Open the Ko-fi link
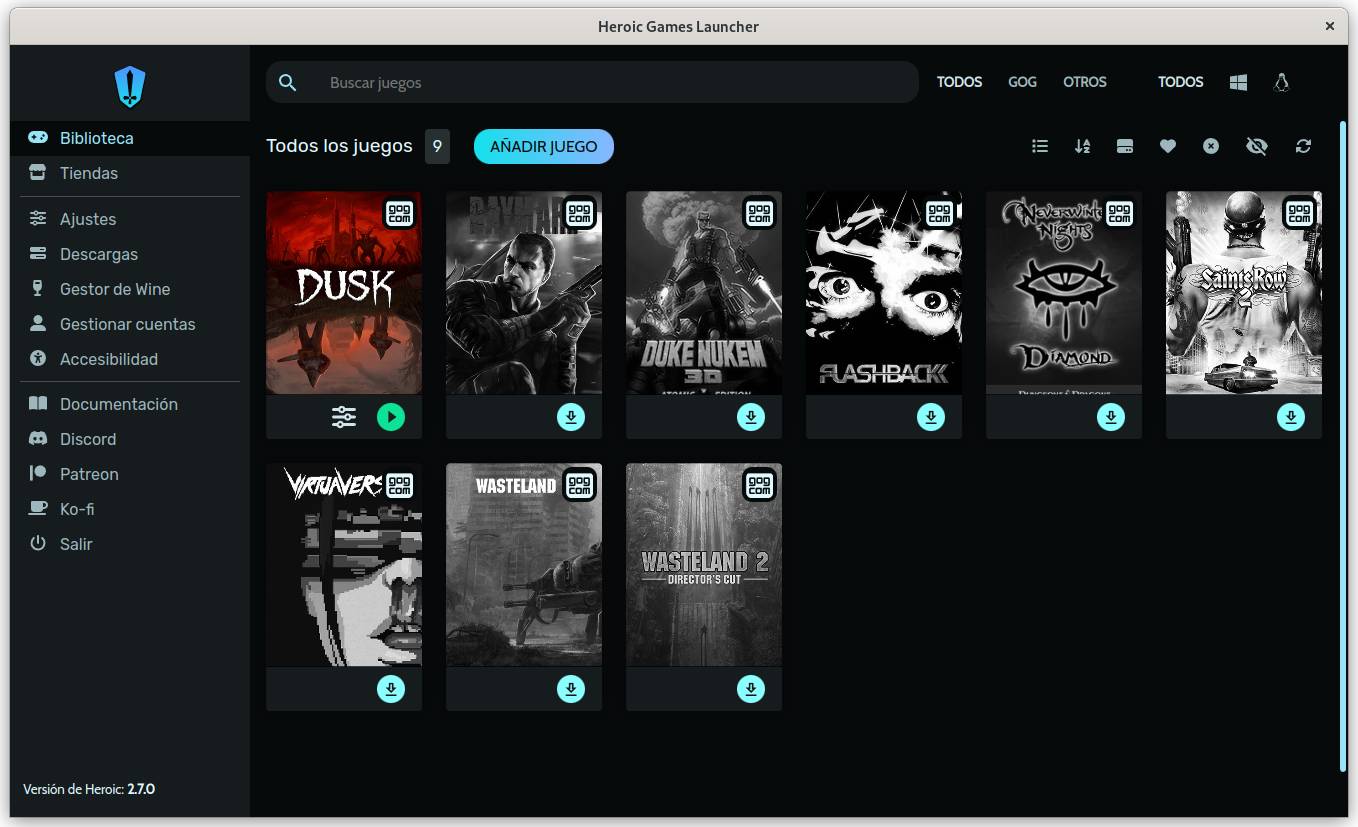The height and width of the screenshot is (827, 1358). (130, 509)
